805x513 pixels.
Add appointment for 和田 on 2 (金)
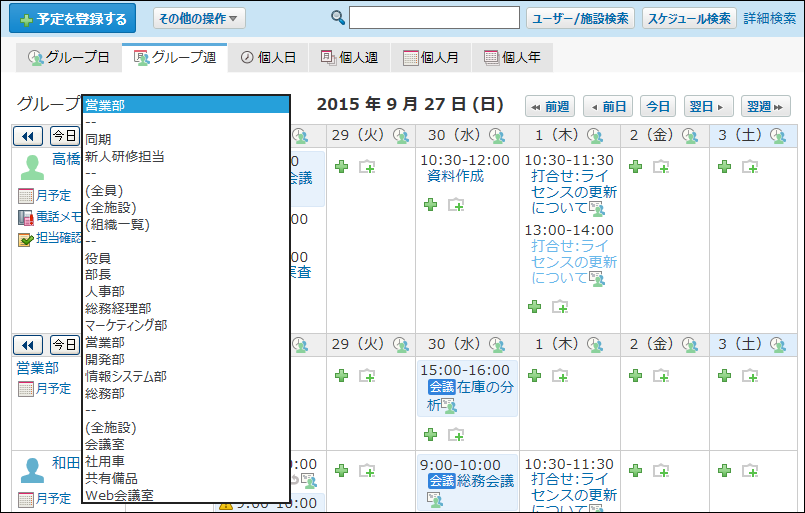(636, 470)
